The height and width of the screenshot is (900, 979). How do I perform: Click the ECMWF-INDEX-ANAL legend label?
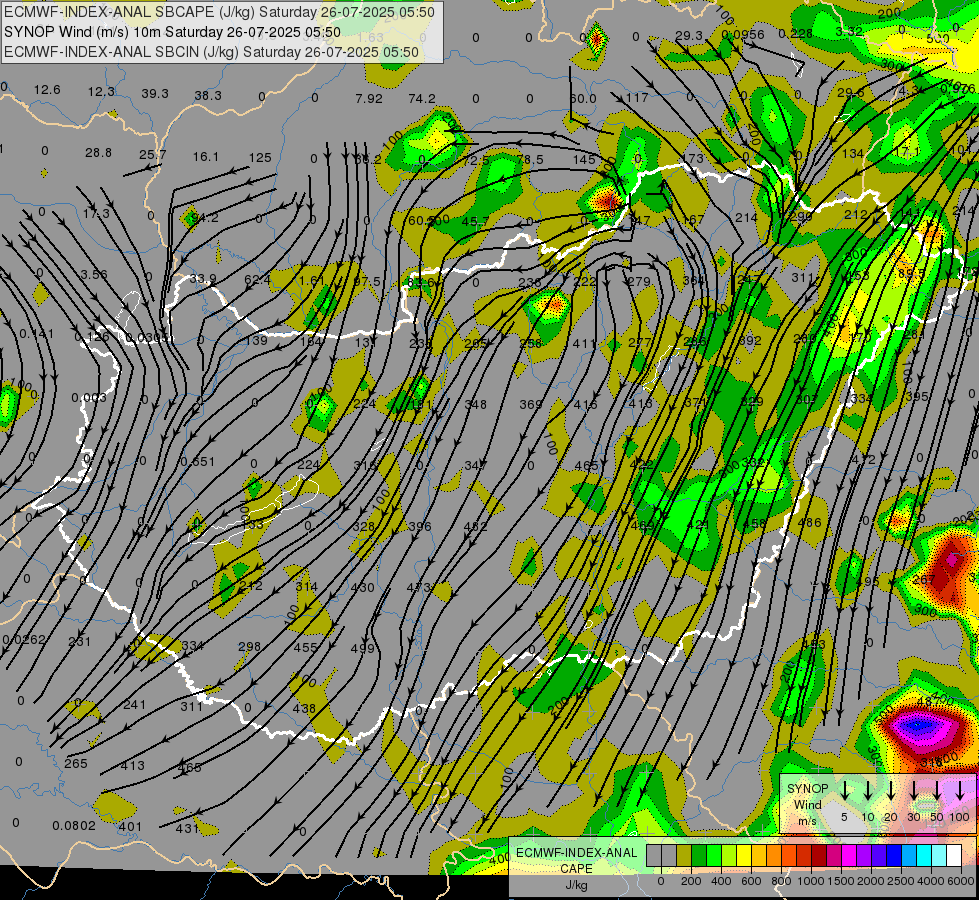click(576, 853)
